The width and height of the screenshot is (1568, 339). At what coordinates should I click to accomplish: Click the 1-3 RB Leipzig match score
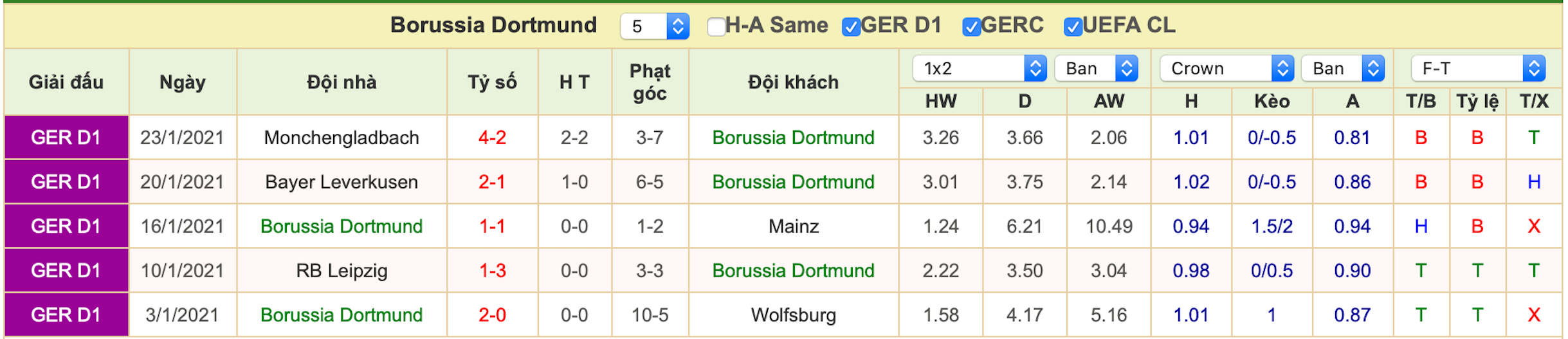(492, 271)
